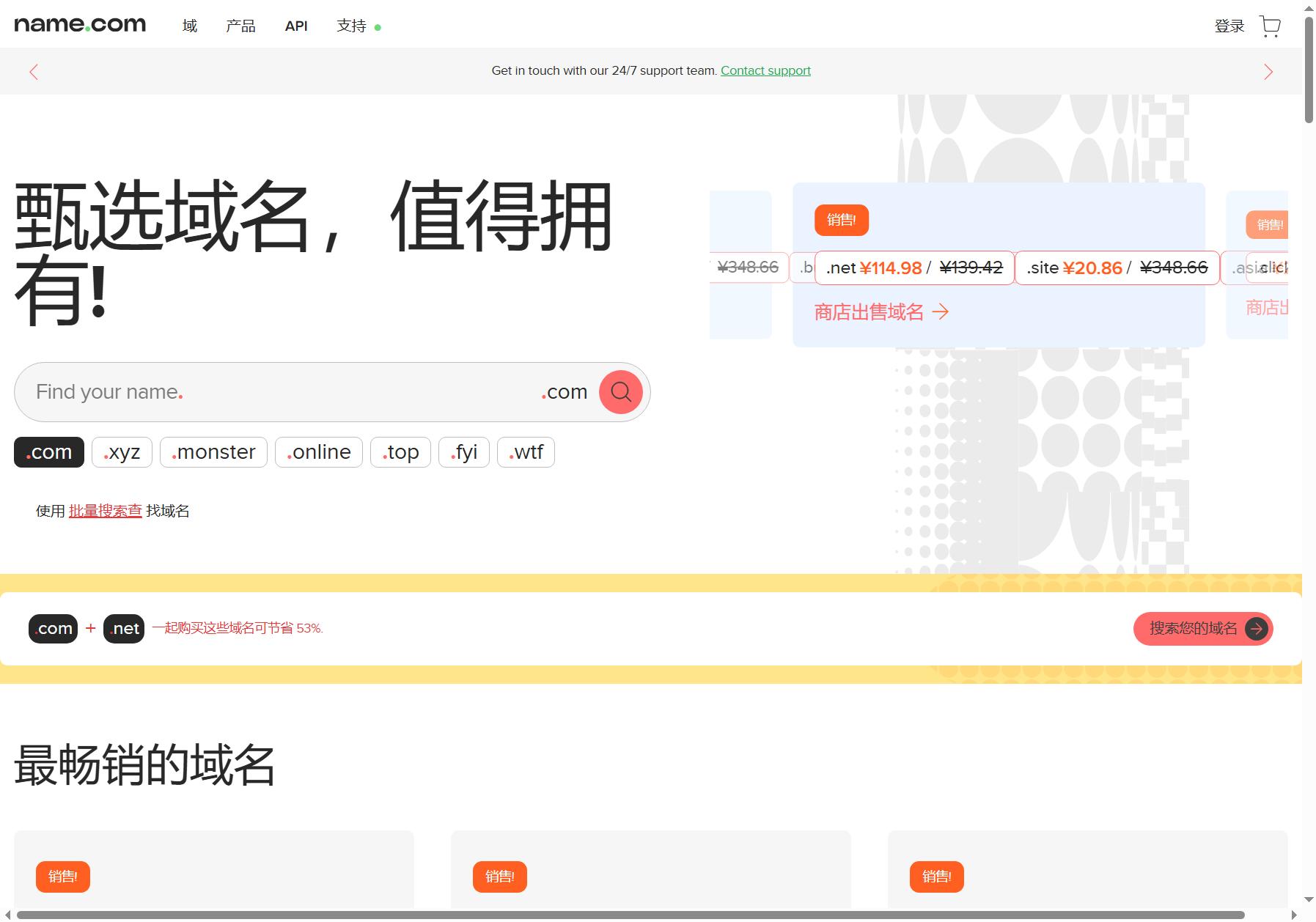This screenshot has width=1316, height=922.
Task: Open the shopping cart icon
Action: (1270, 26)
